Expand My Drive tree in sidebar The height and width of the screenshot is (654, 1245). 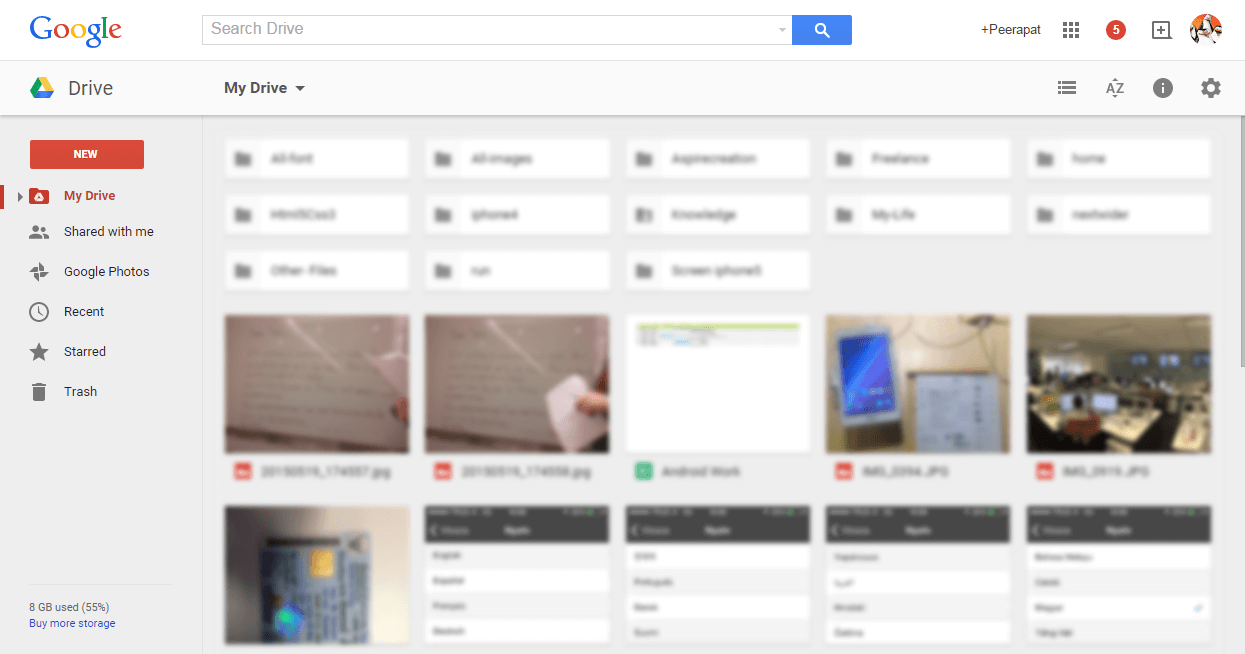[20, 196]
